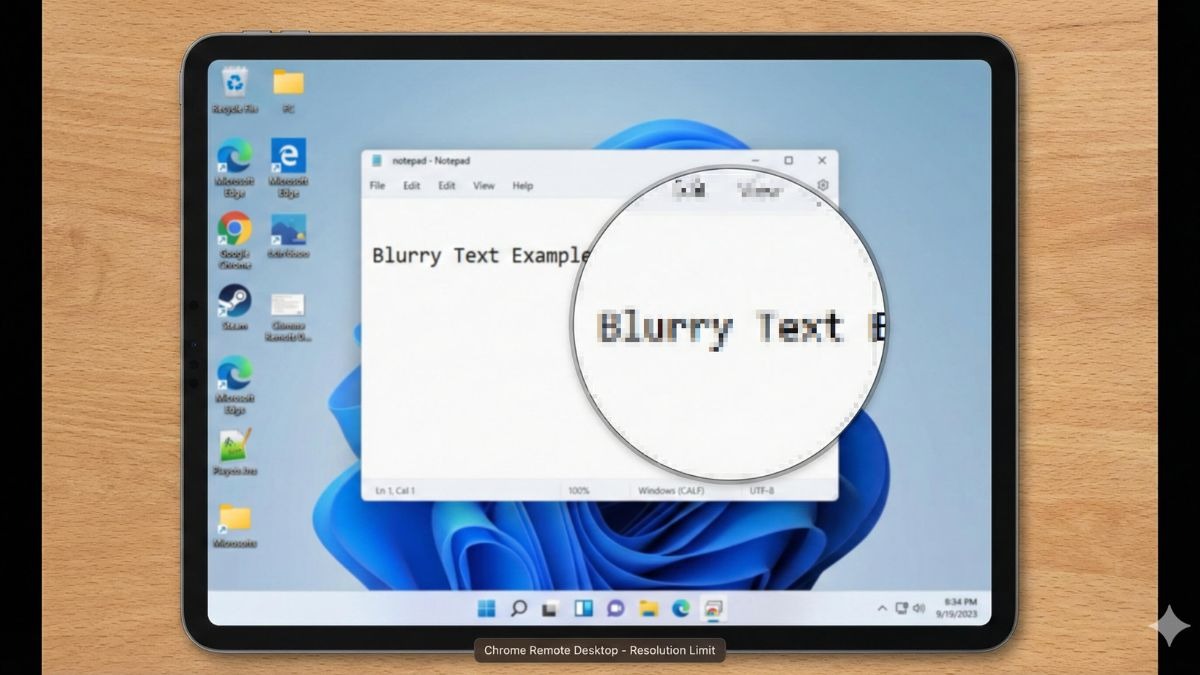Open Task View on the taskbar
The height and width of the screenshot is (675, 1200).
point(549,608)
